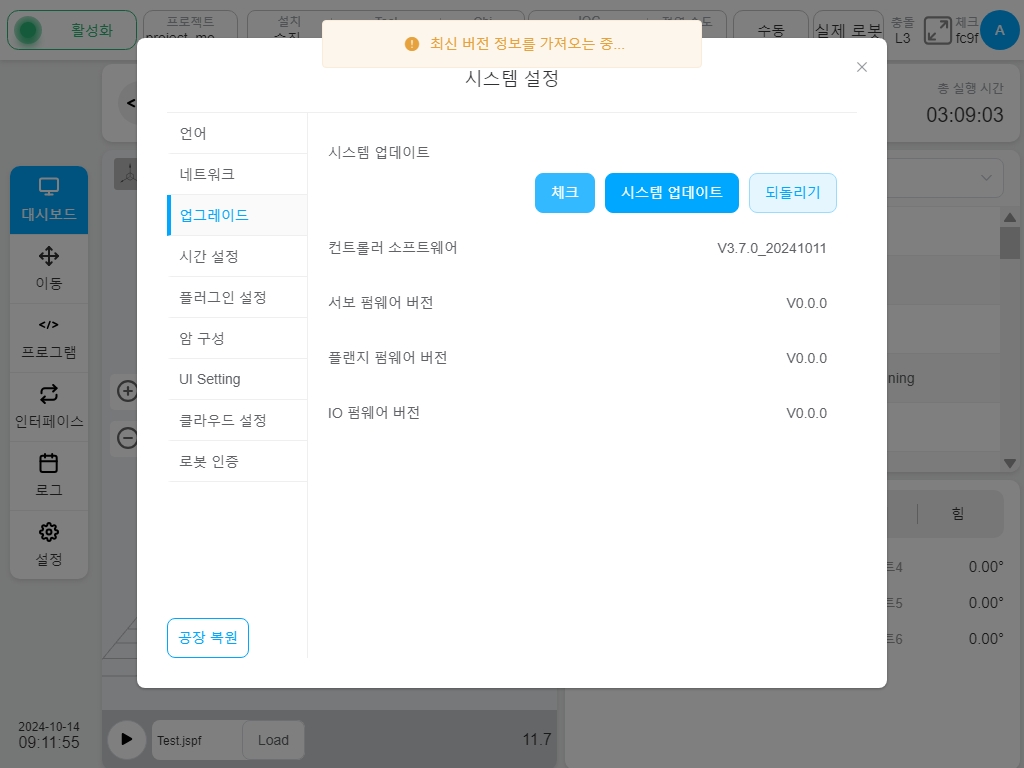
Task: Open the 대시보드 dashboard icon in sidebar
Action: pyautogui.click(x=49, y=200)
